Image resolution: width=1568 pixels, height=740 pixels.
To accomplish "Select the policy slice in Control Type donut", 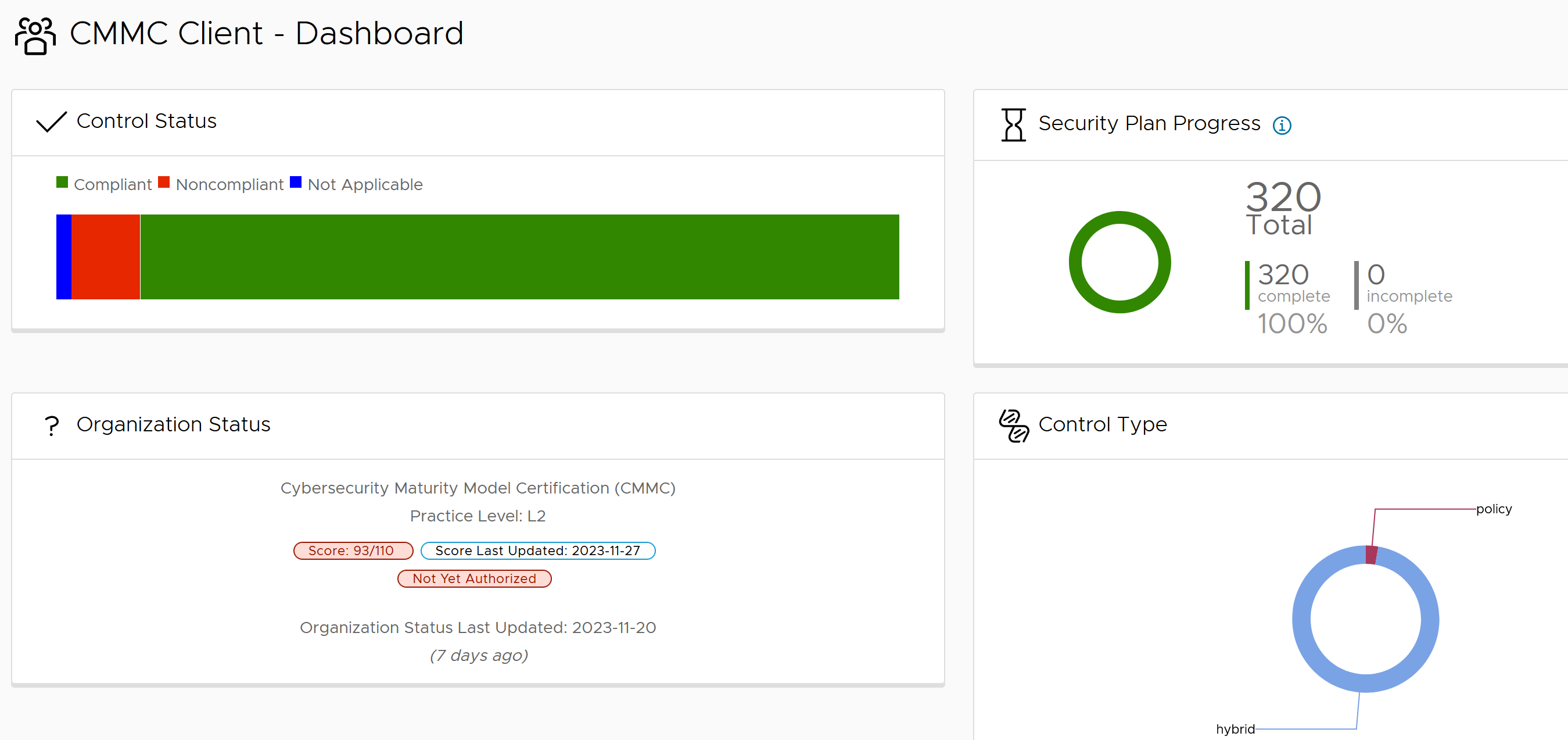I will coord(1371,556).
